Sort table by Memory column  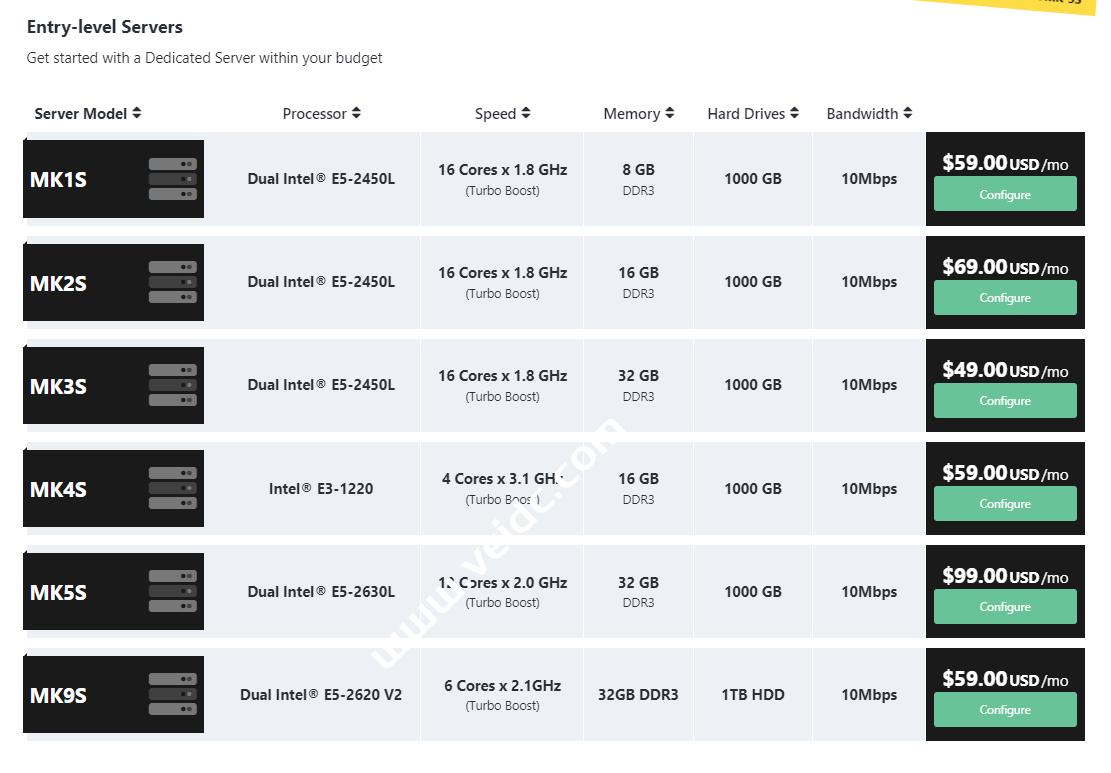pyautogui.click(x=638, y=114)
